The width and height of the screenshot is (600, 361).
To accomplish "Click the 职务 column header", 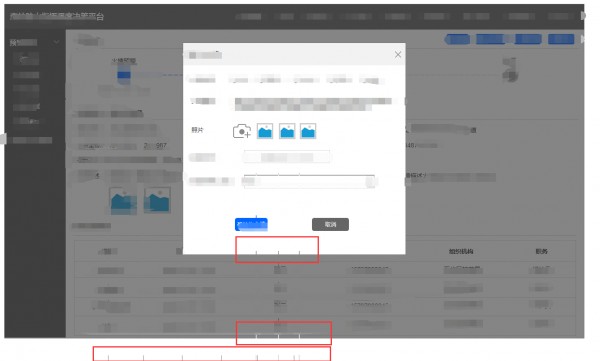I will pyautogui.click(x=541, y=252).
